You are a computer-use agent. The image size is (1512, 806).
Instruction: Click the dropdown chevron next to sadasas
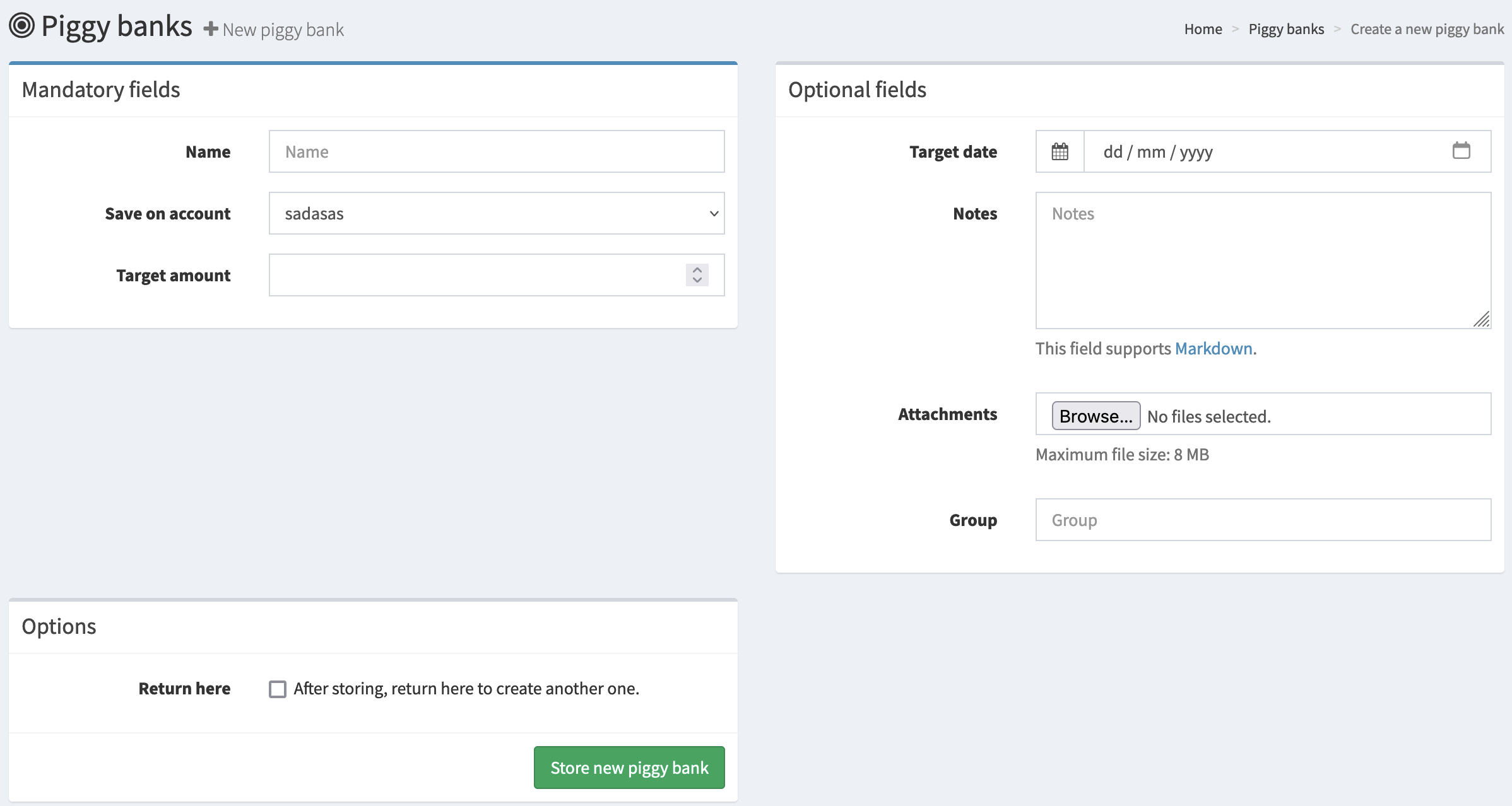coord(714,213)
